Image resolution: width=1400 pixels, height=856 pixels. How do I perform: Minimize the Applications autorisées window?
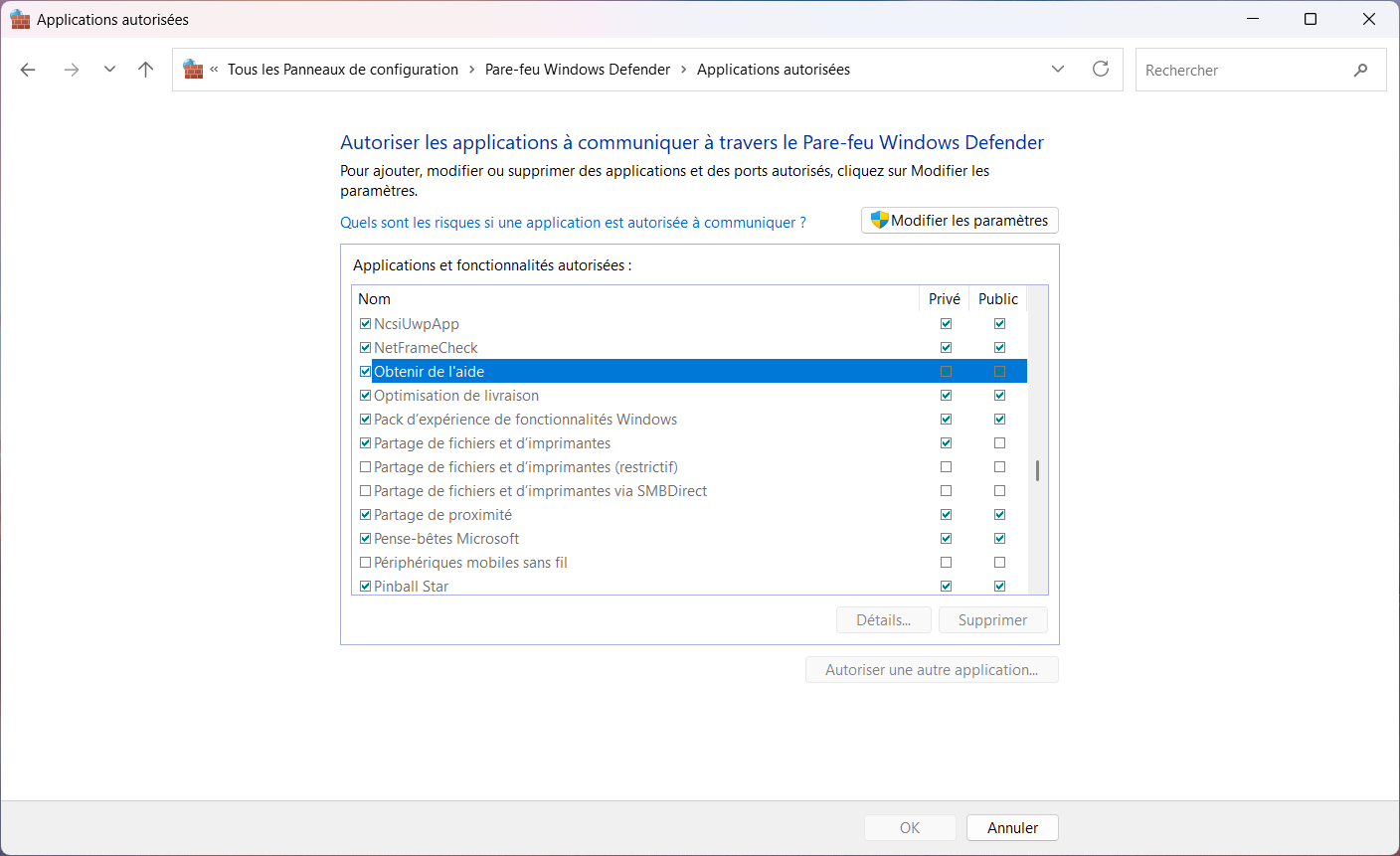[x=1253, y=19]
